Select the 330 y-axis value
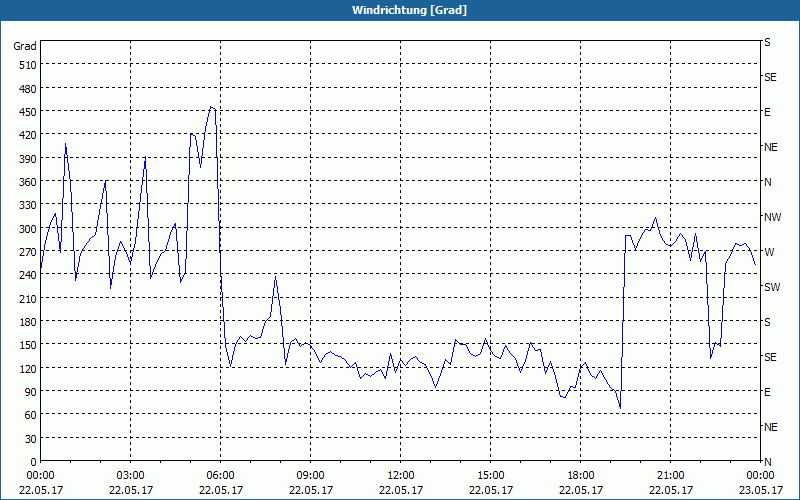800x500 pixels. pyautogui.click(x=28, y=205)
